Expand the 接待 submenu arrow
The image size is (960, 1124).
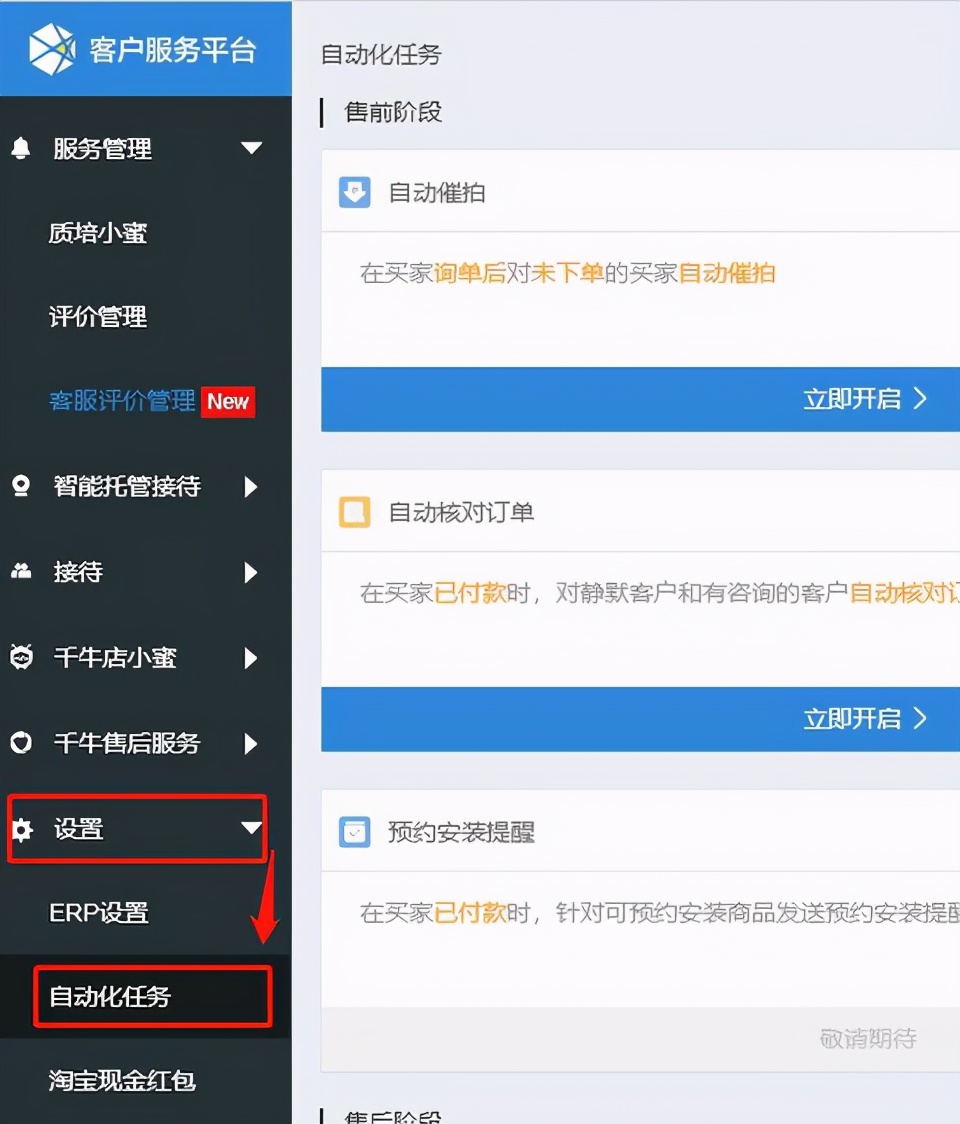coord(252,572)
